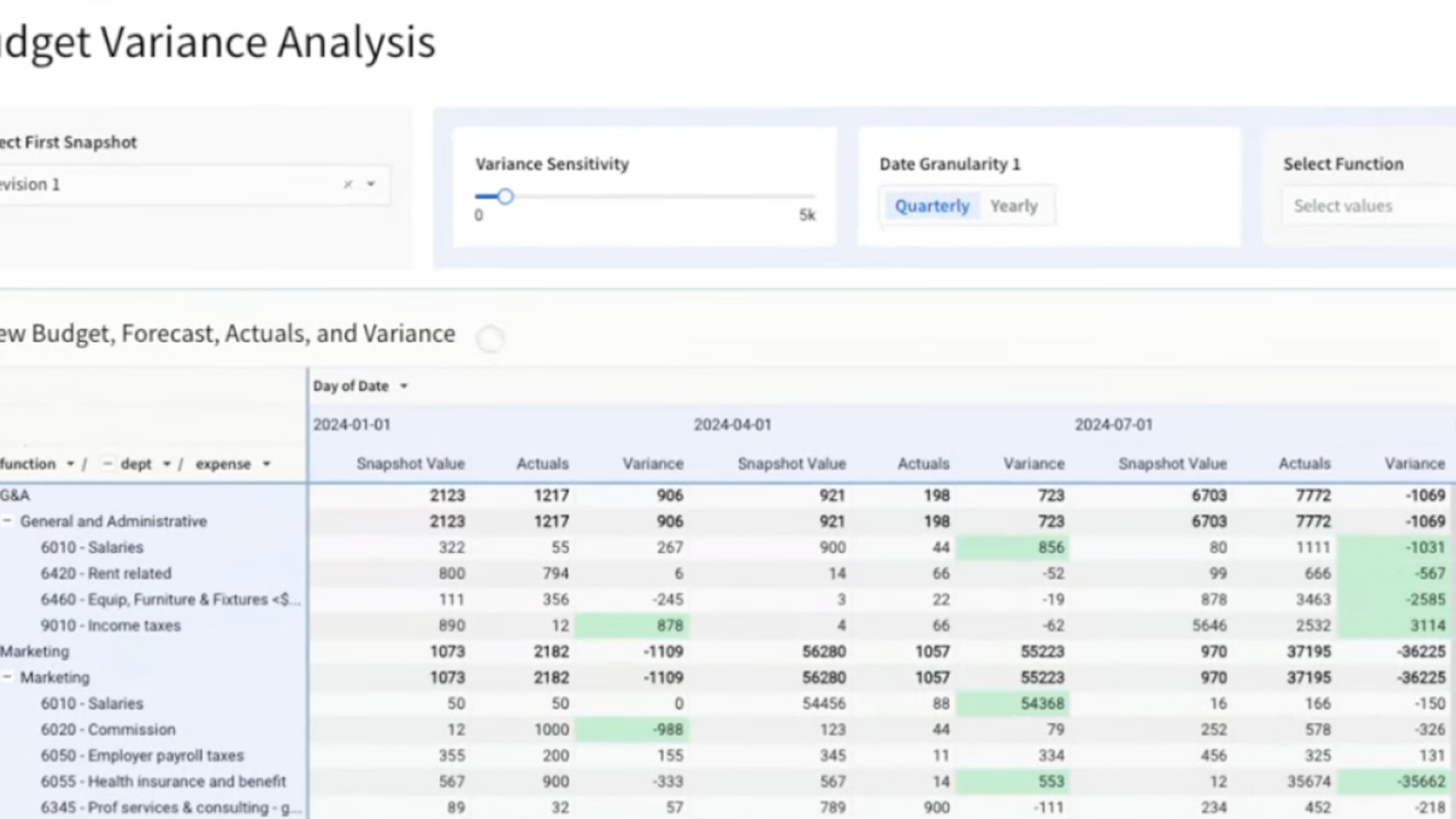The height and width of the screenshot is (819, 1456).
Task: Click the 54456 snapshot value cell
Action: [x=824, y=703]
